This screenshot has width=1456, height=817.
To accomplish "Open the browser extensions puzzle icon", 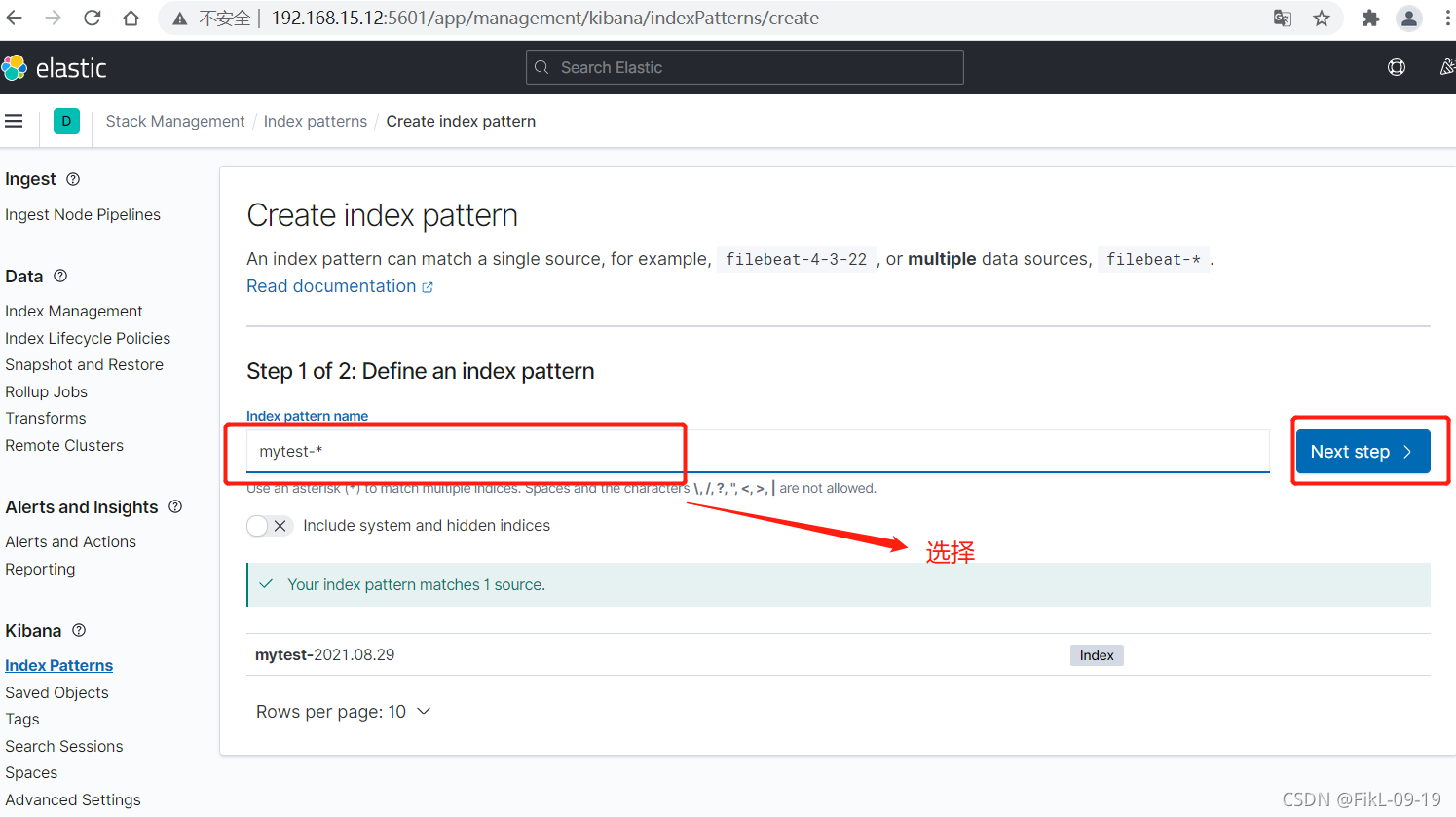I will 1370,18.
